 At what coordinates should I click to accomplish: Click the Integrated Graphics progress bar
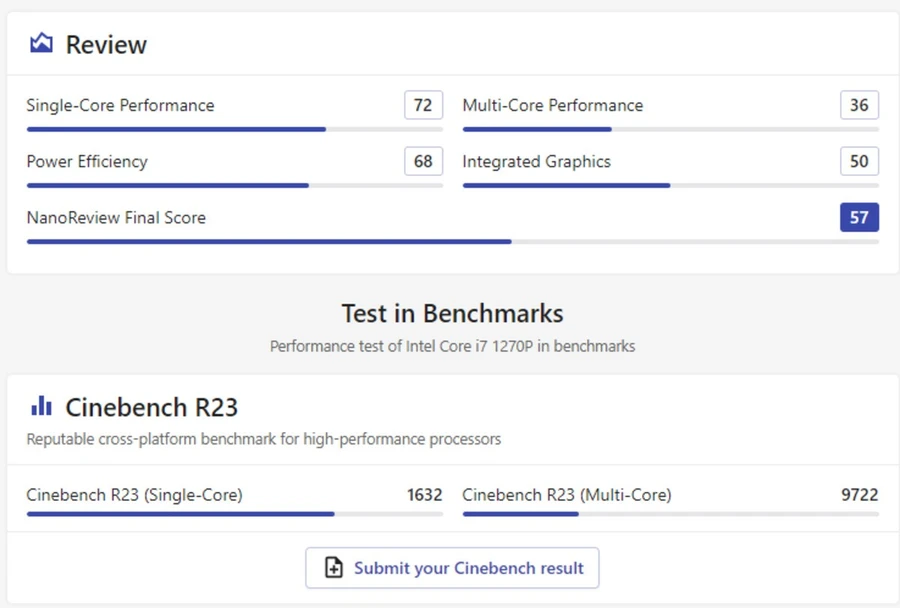click(x=670, y=185)
